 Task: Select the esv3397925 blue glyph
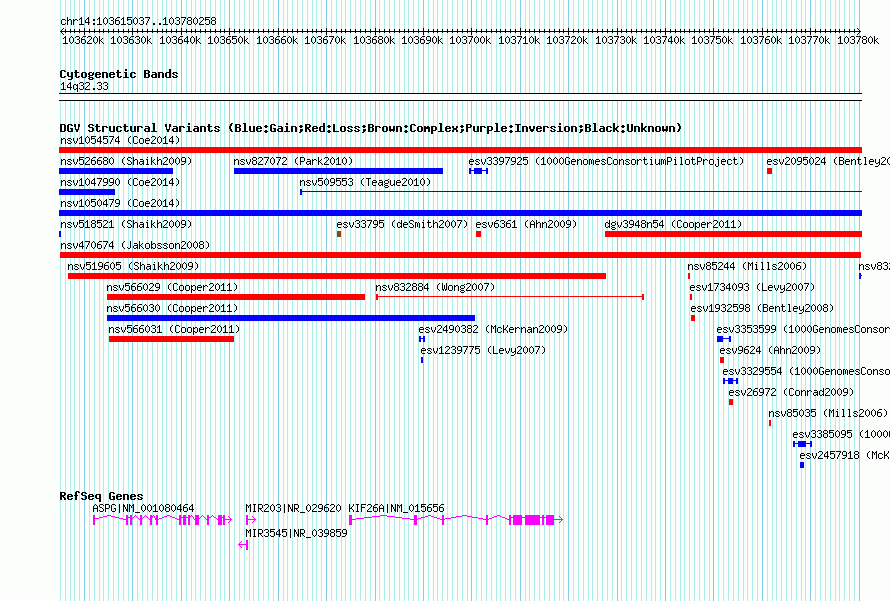478,171
